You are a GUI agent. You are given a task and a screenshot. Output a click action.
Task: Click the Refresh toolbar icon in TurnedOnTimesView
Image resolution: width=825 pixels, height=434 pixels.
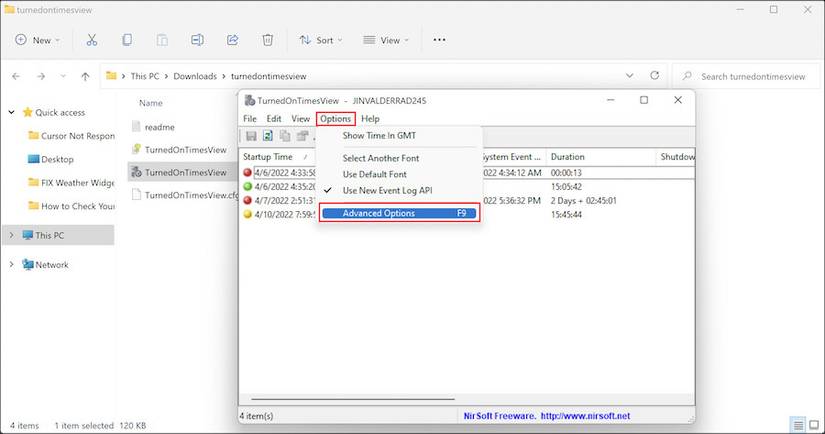(268, 136)
